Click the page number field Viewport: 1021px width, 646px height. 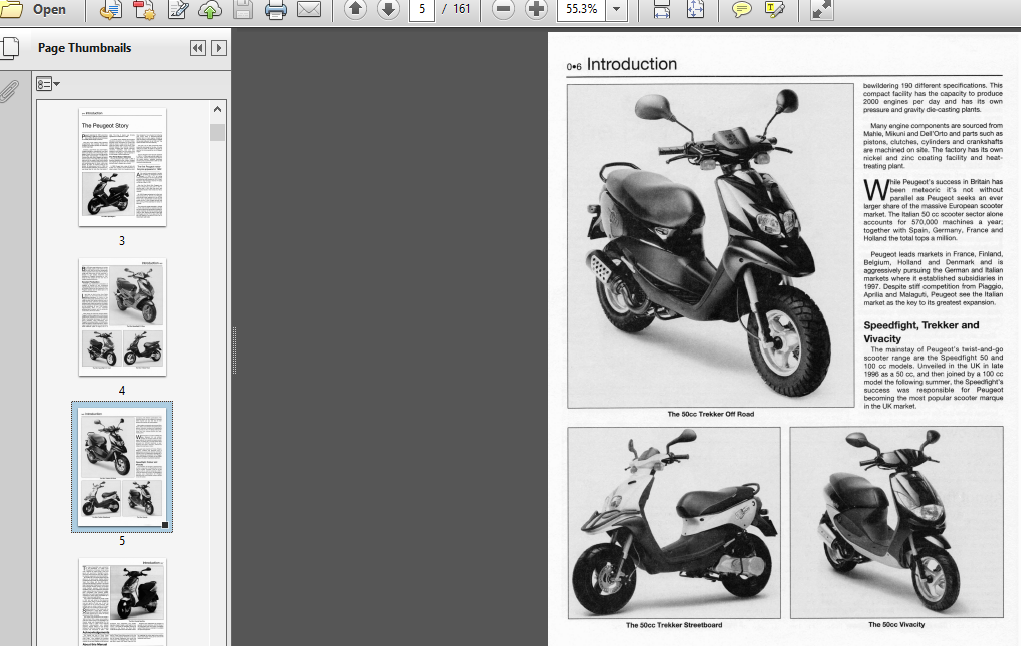point(421,9)
